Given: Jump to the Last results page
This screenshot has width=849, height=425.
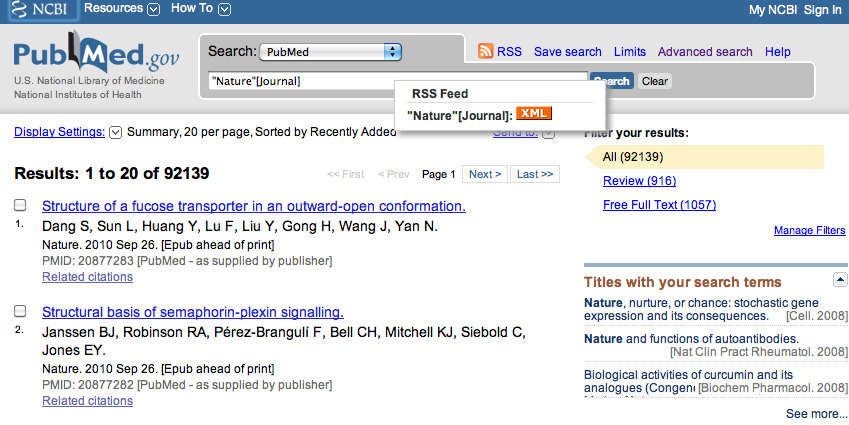Looking at the screenshot, I should (535, 174).
